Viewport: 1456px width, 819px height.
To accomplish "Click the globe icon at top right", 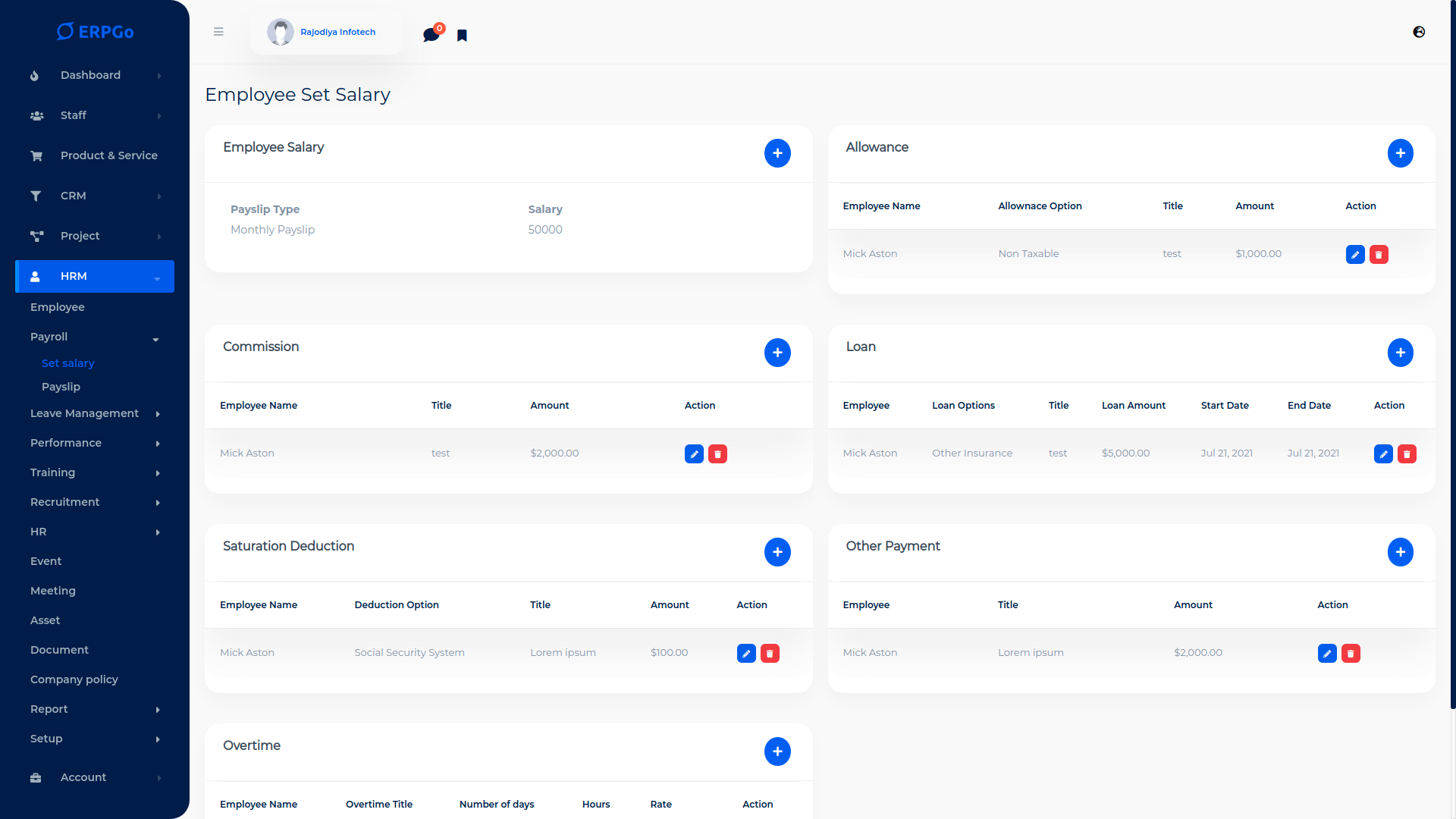I will 1419,32.
